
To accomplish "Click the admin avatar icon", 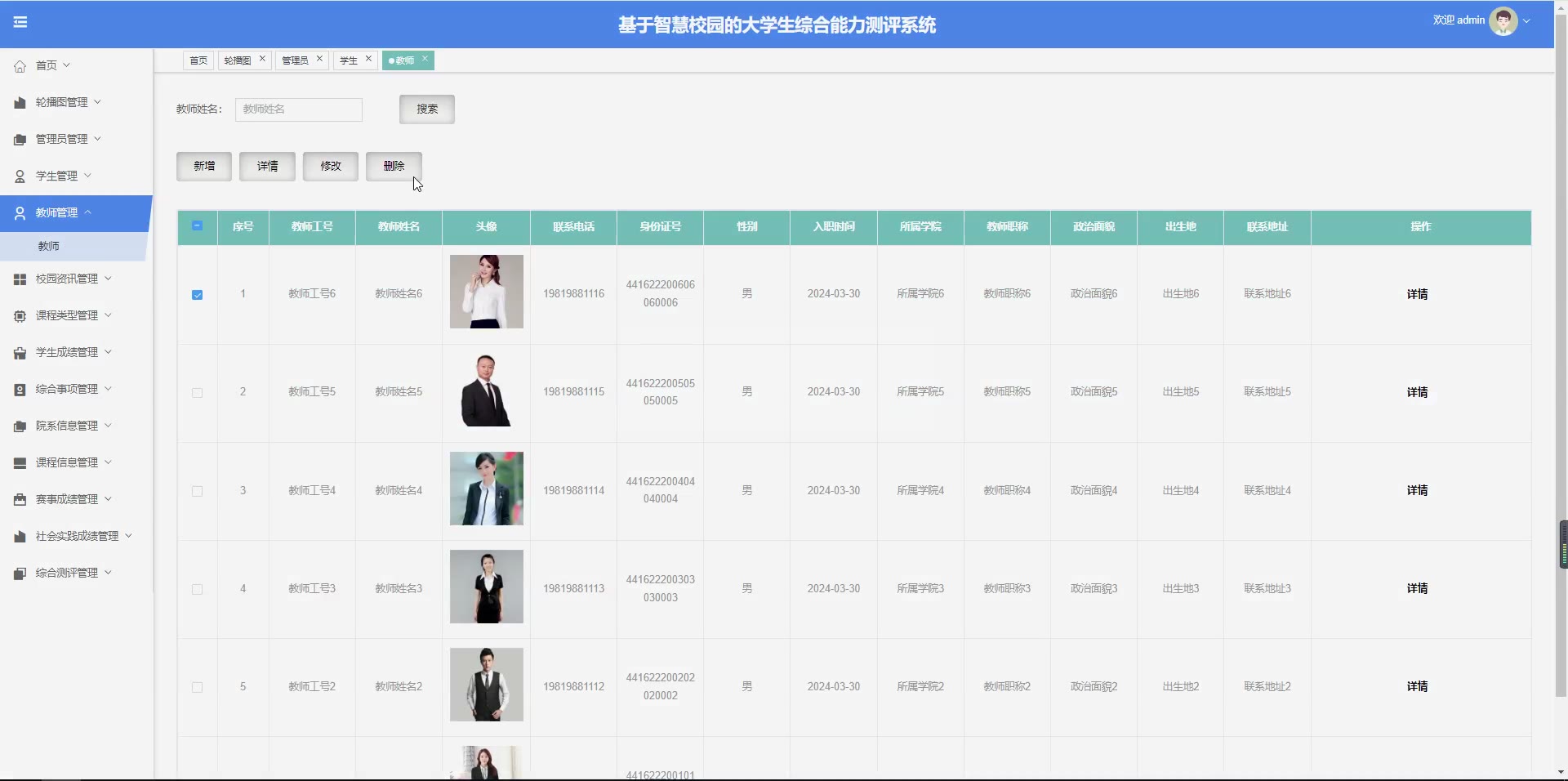I will point(1503,21).
